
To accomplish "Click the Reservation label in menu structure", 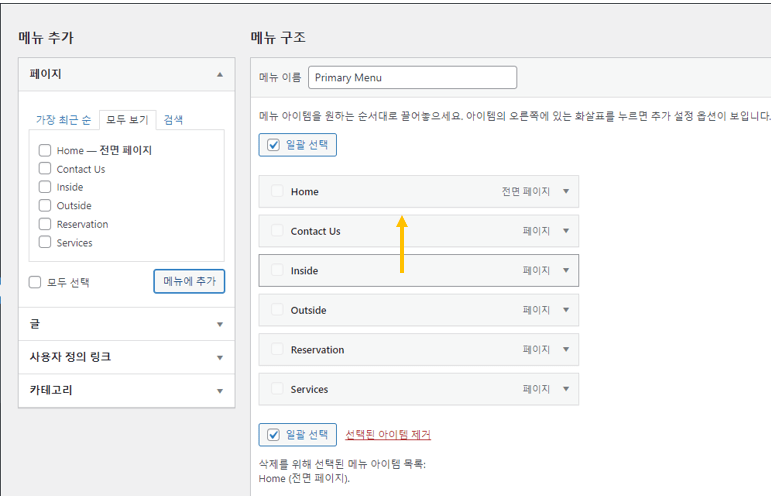I will click(317, 350).
